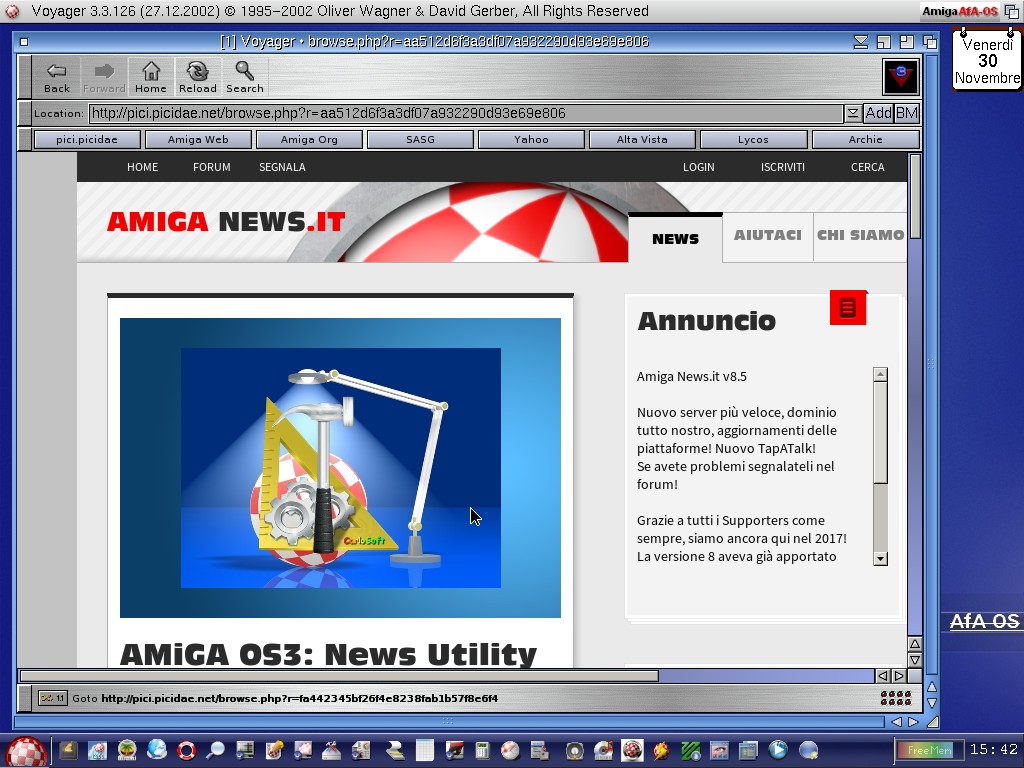Click the red menu icon beside Annuncio

coord(847,308)
